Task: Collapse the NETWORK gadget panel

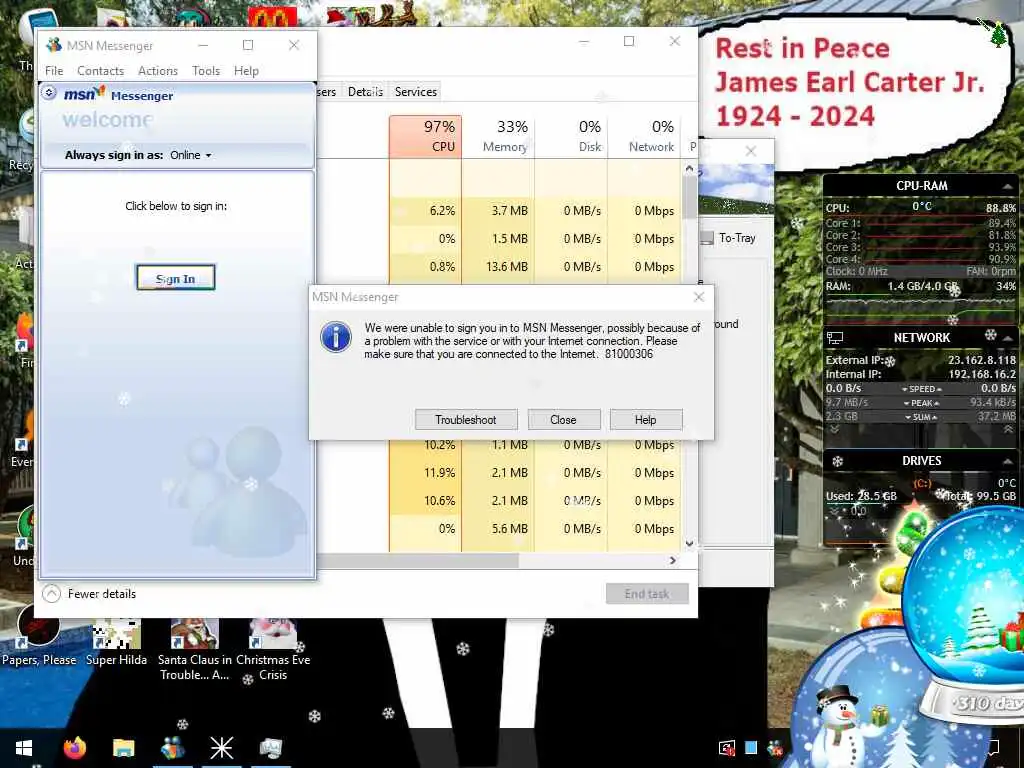Action: point(1007,338)
